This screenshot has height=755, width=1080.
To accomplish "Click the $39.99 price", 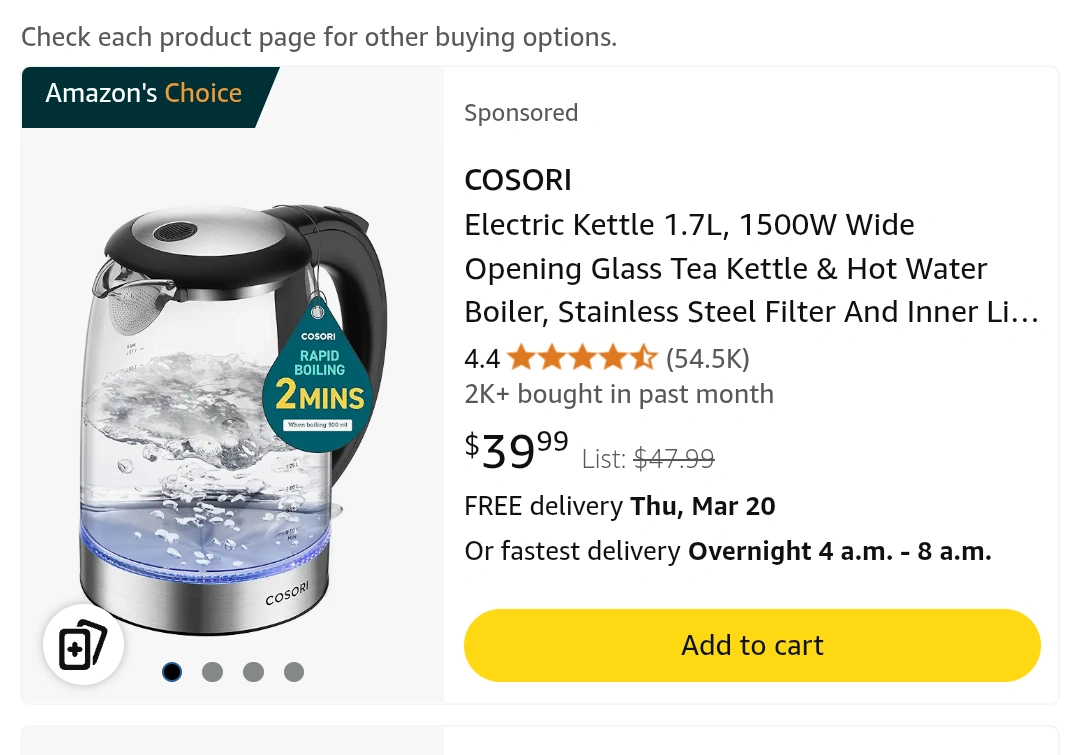I will (x=517, y=451).
